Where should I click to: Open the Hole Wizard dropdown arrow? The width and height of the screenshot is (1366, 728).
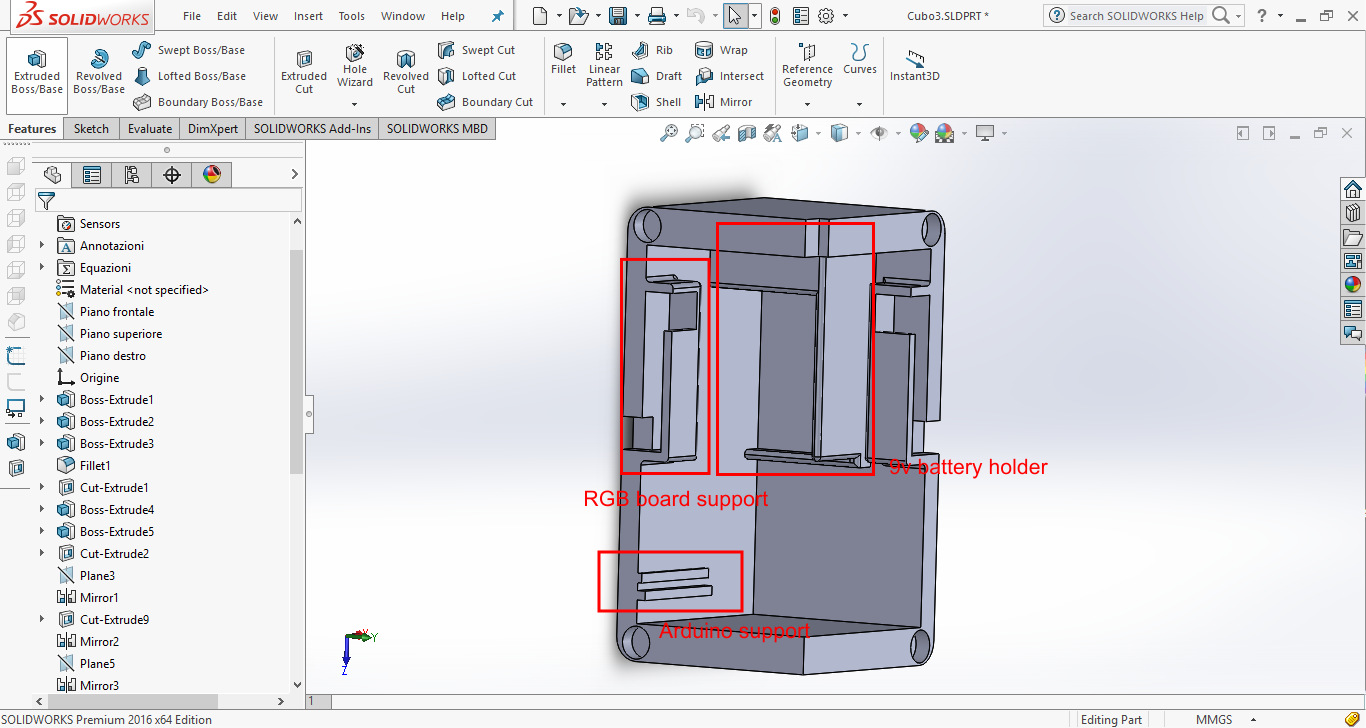pos(354,104)
